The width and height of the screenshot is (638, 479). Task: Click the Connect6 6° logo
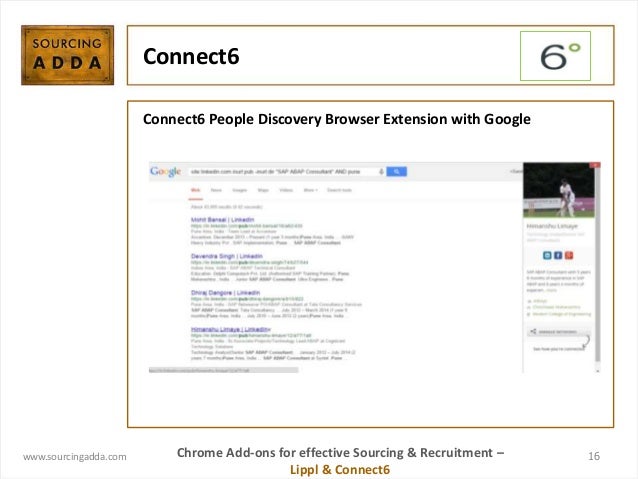pyautogui.click(x=555, y=56)
